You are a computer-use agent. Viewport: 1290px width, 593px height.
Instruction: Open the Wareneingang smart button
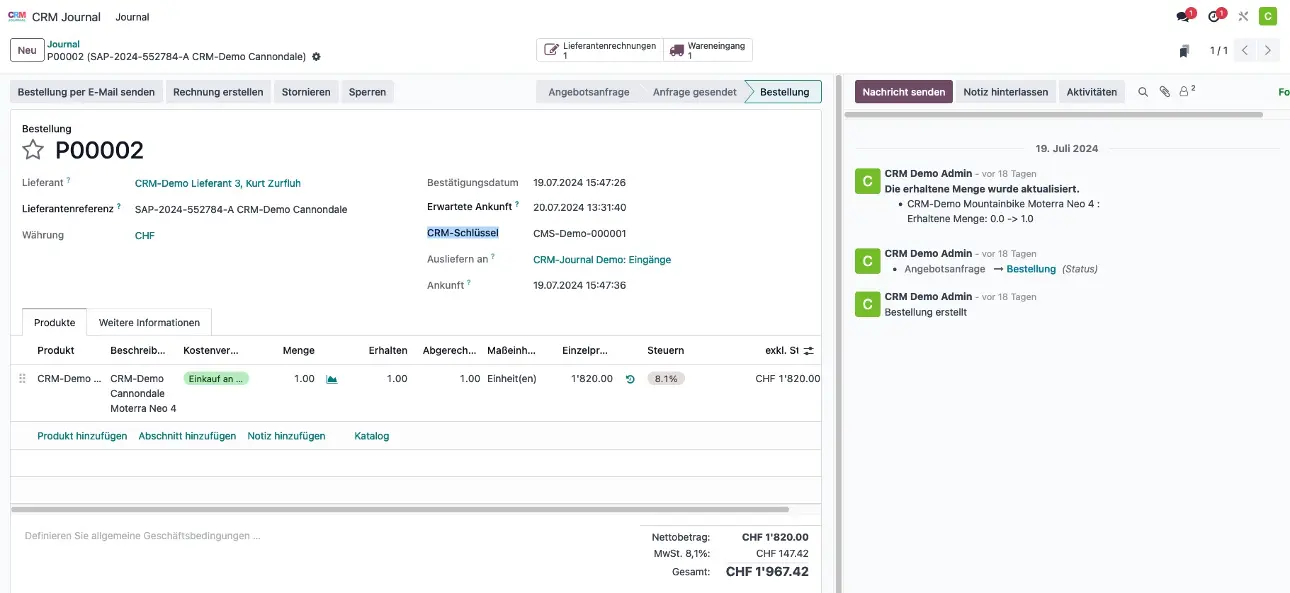coord(708,50)
